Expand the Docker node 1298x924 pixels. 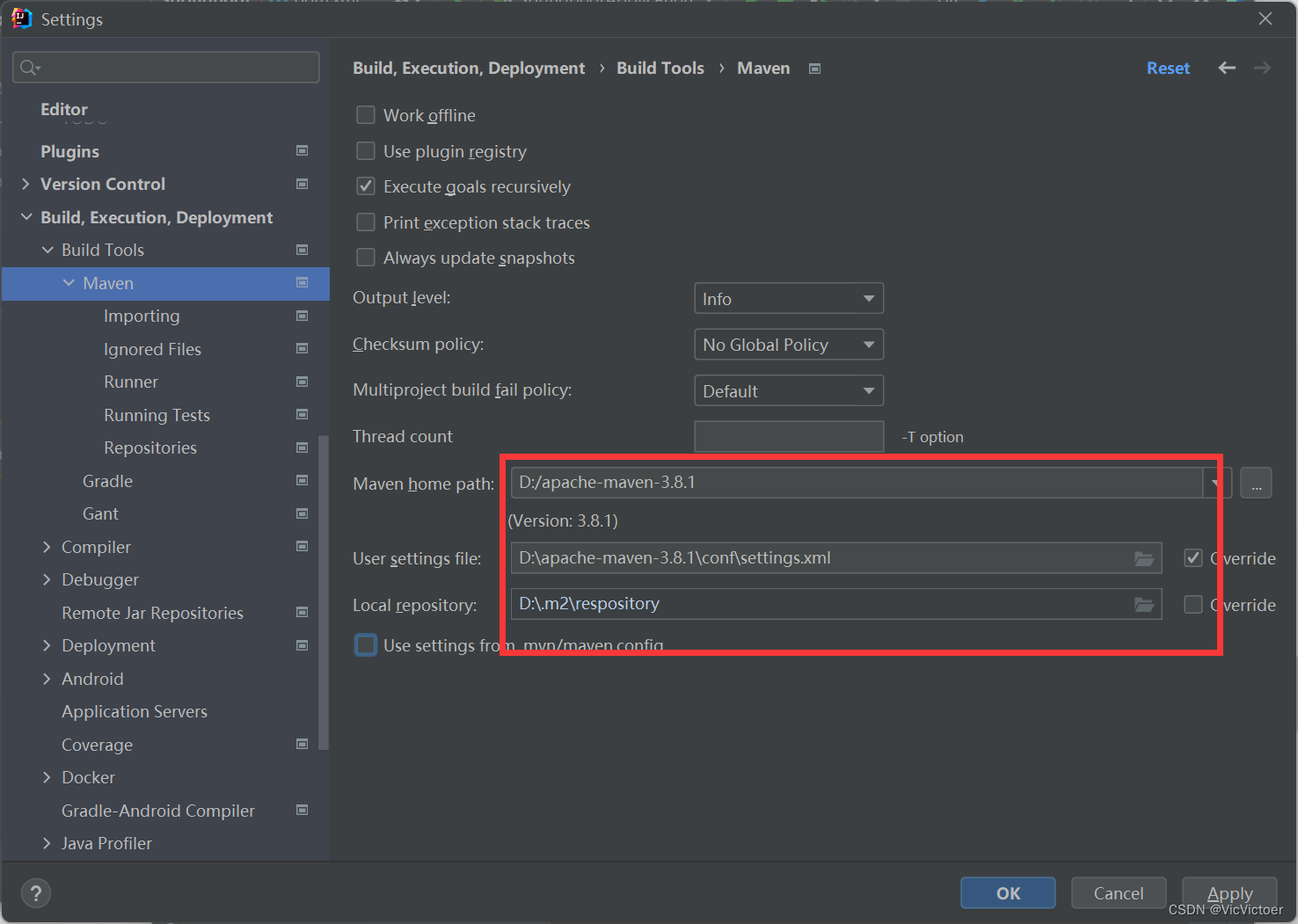(47, 777)
